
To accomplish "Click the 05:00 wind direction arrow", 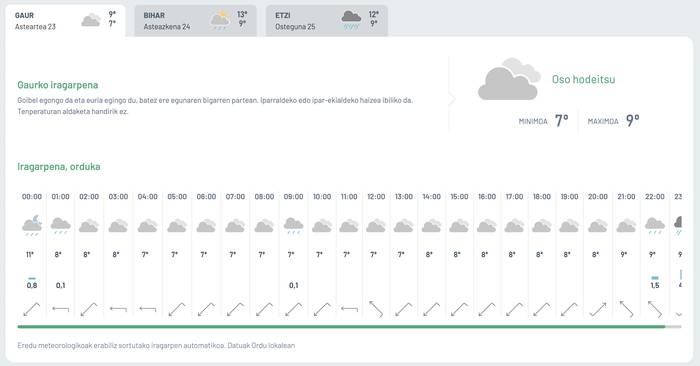I will pyautogui.click(x=177, y=309).
